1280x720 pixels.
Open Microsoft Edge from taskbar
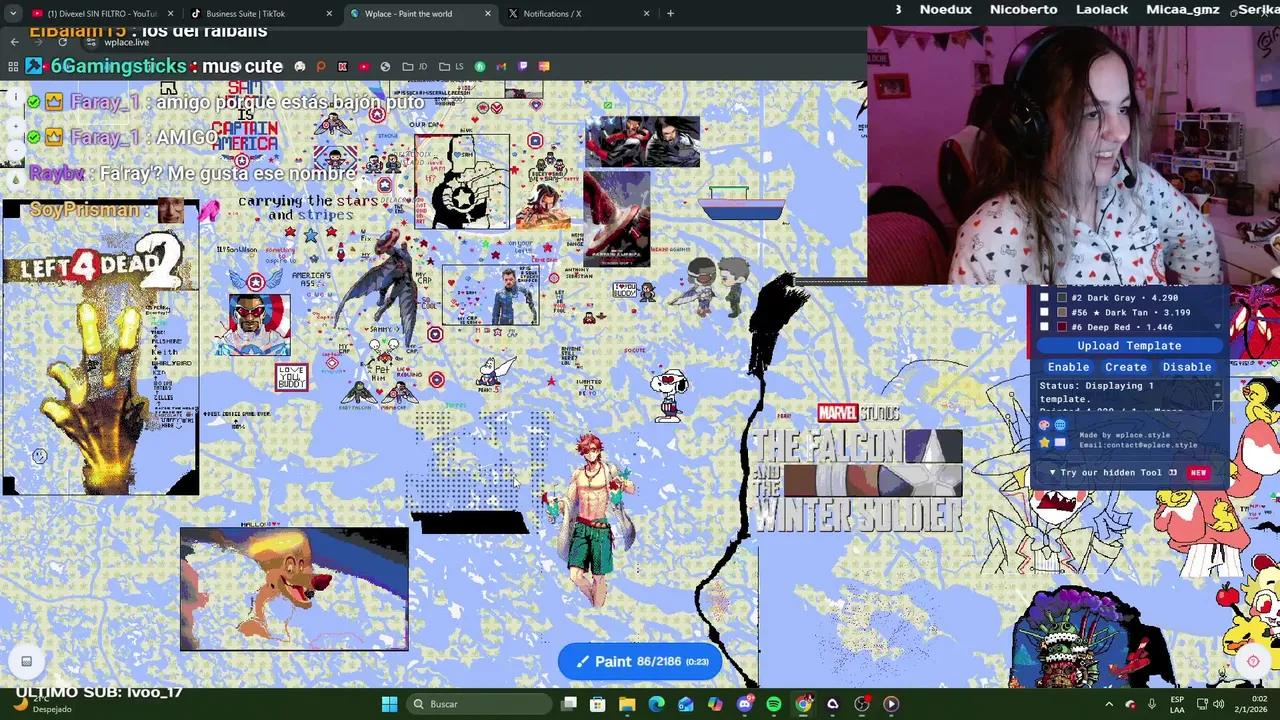pos(657,704)
